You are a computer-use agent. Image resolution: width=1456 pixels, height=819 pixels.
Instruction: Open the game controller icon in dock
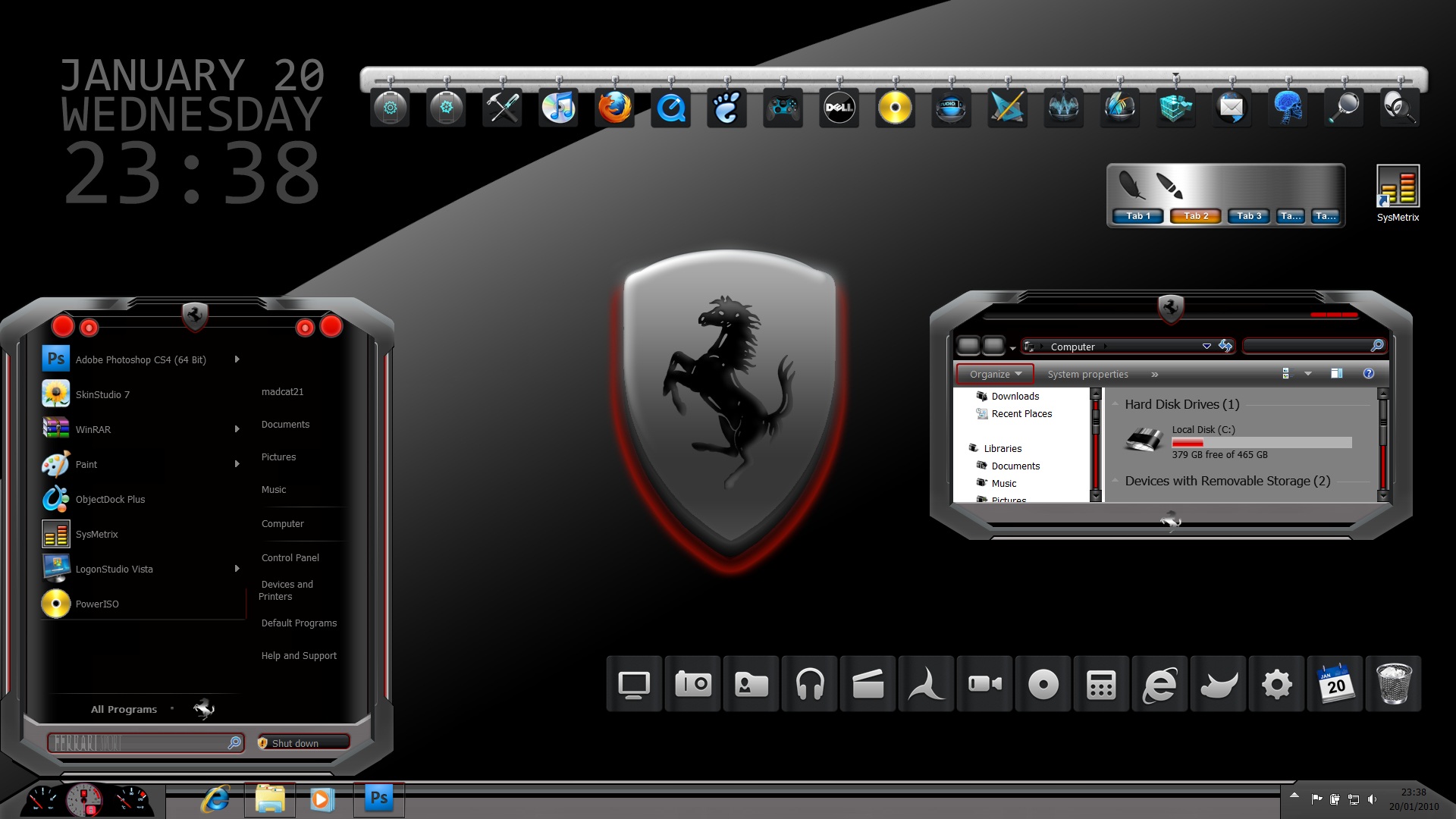click(x=783, y=108)
